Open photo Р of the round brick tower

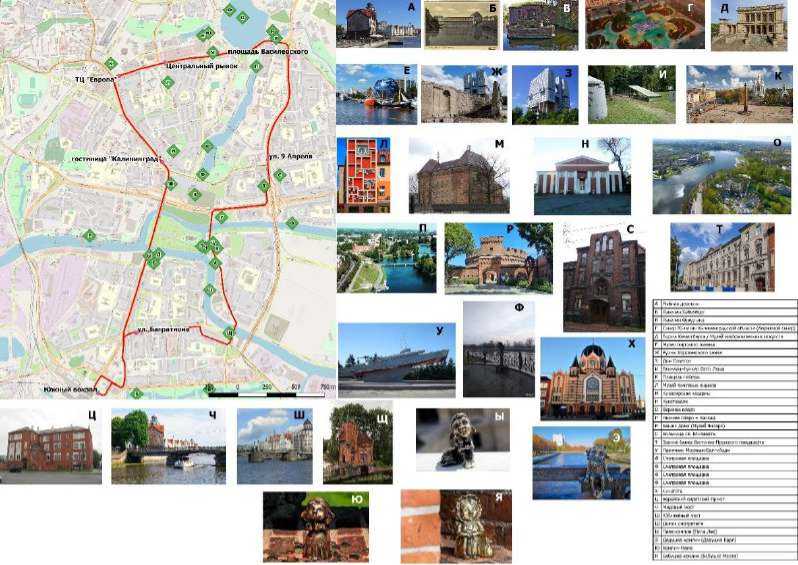(498, 259)
